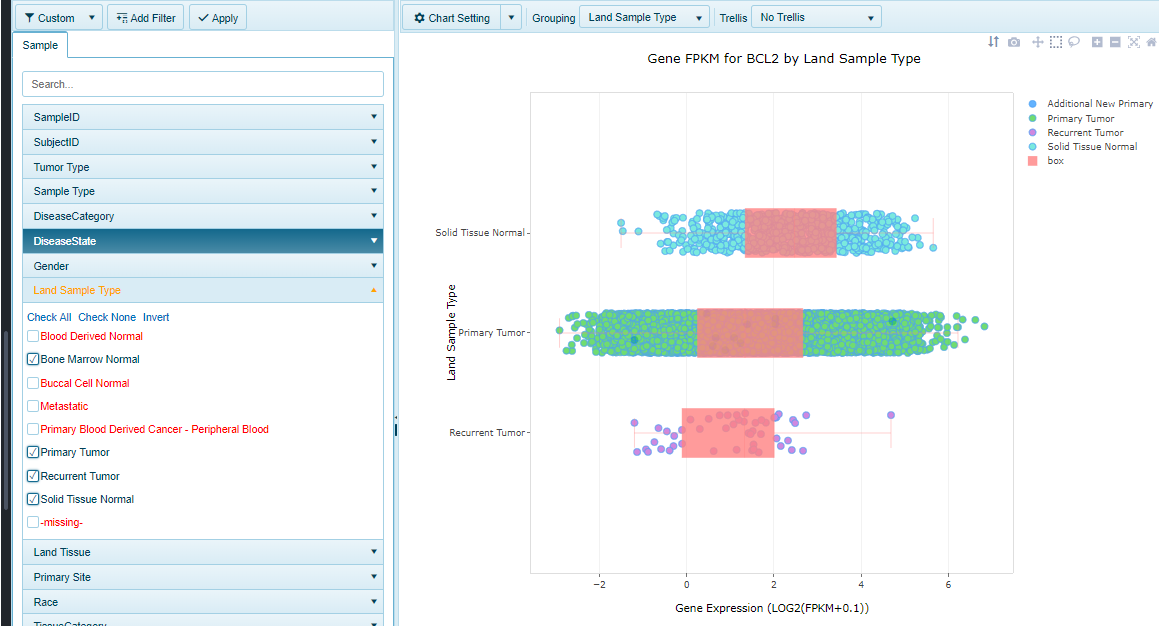
Task: Check the Metastatic checkbox
Action: point(33,406)
